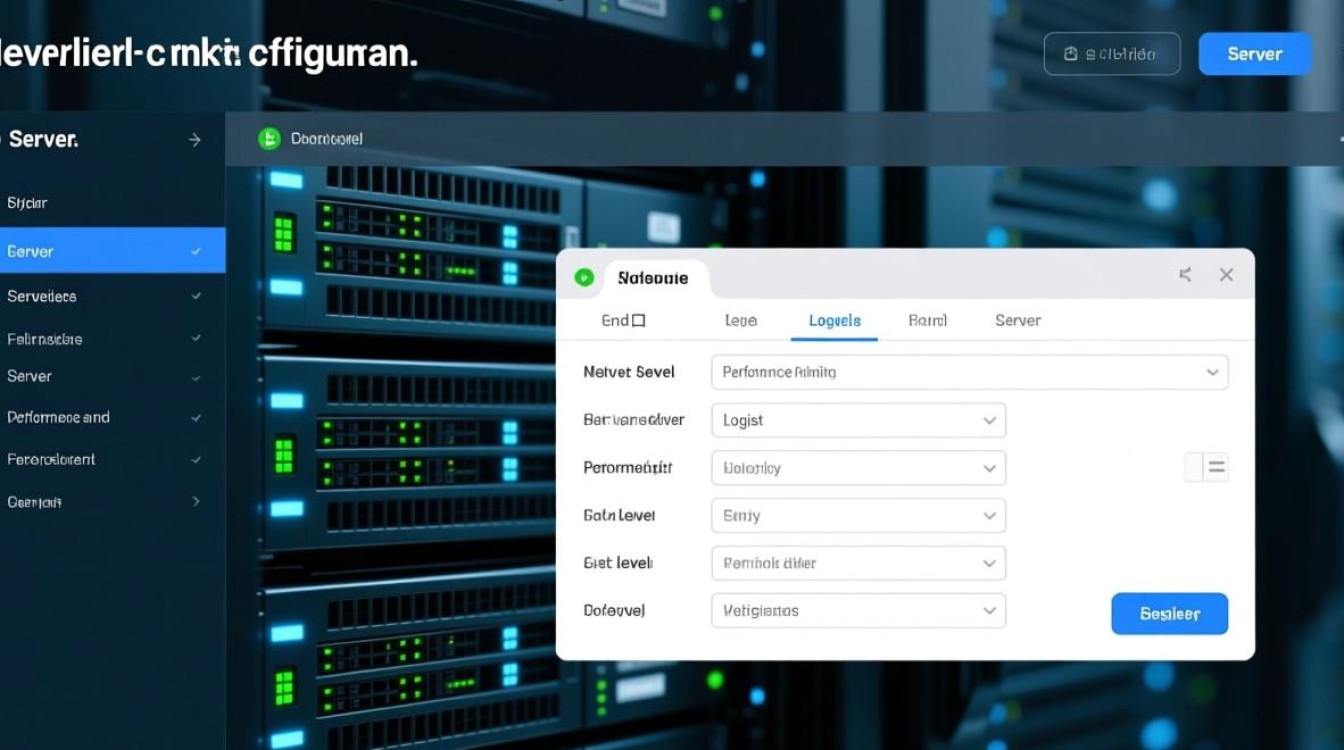Click the arrow icon next to Server heading
The image size is (1344, 750).
tap(195, 140)
